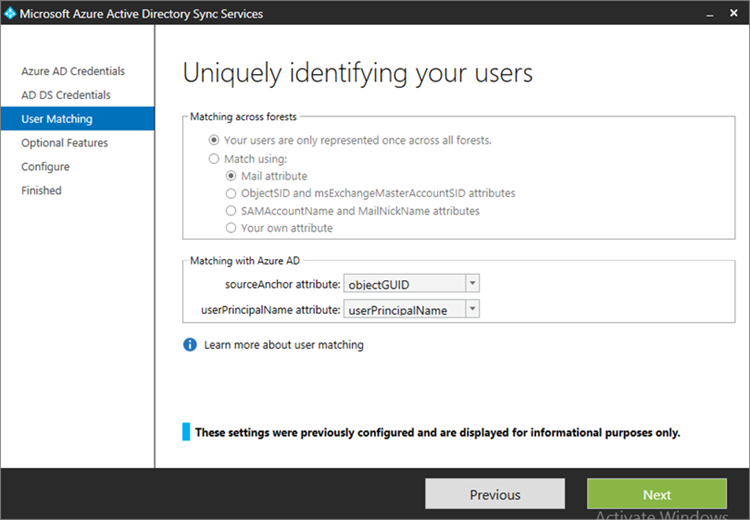Go to AD DS Credentials step

(66, 95)
